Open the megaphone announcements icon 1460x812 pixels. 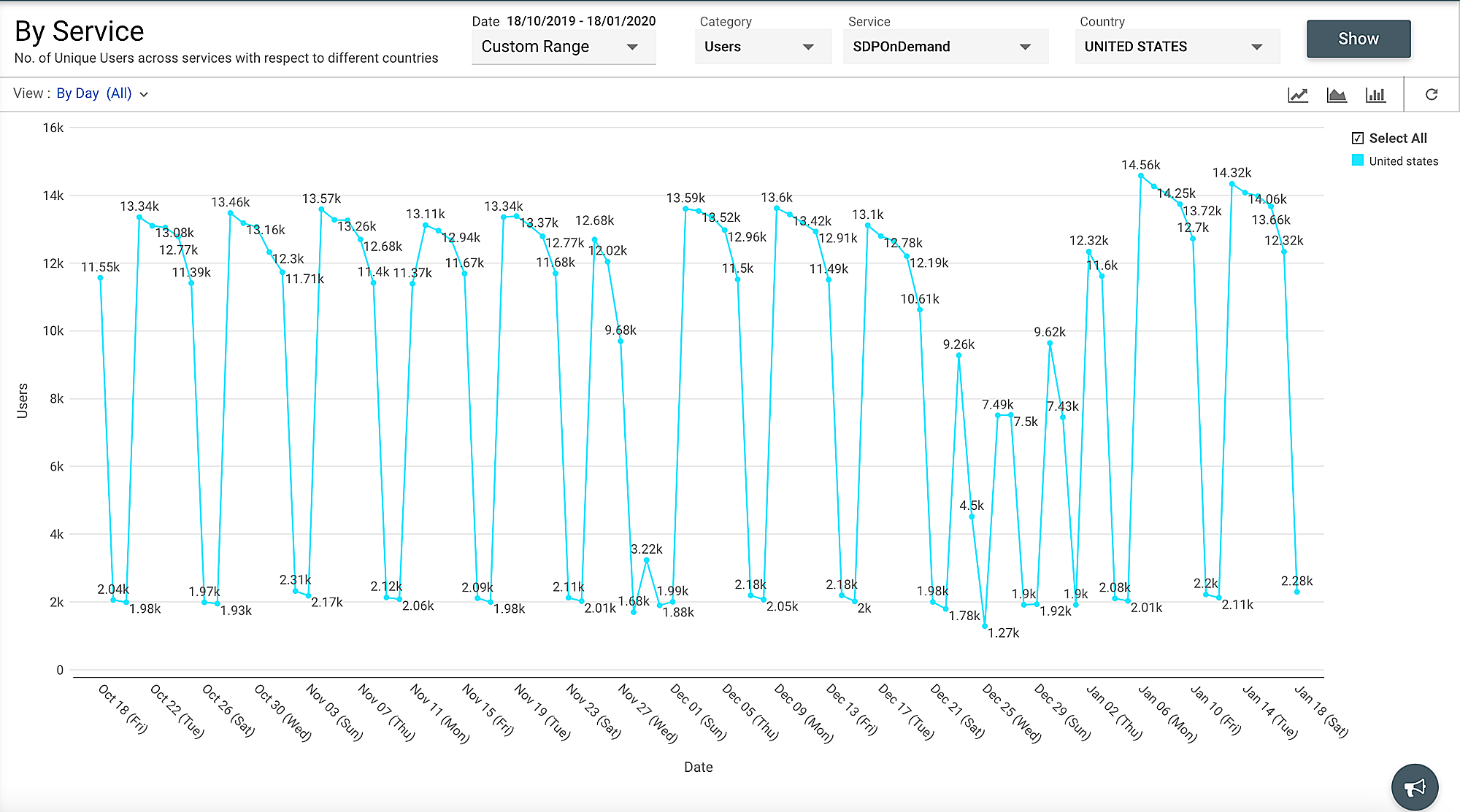tap(1415, 786)
